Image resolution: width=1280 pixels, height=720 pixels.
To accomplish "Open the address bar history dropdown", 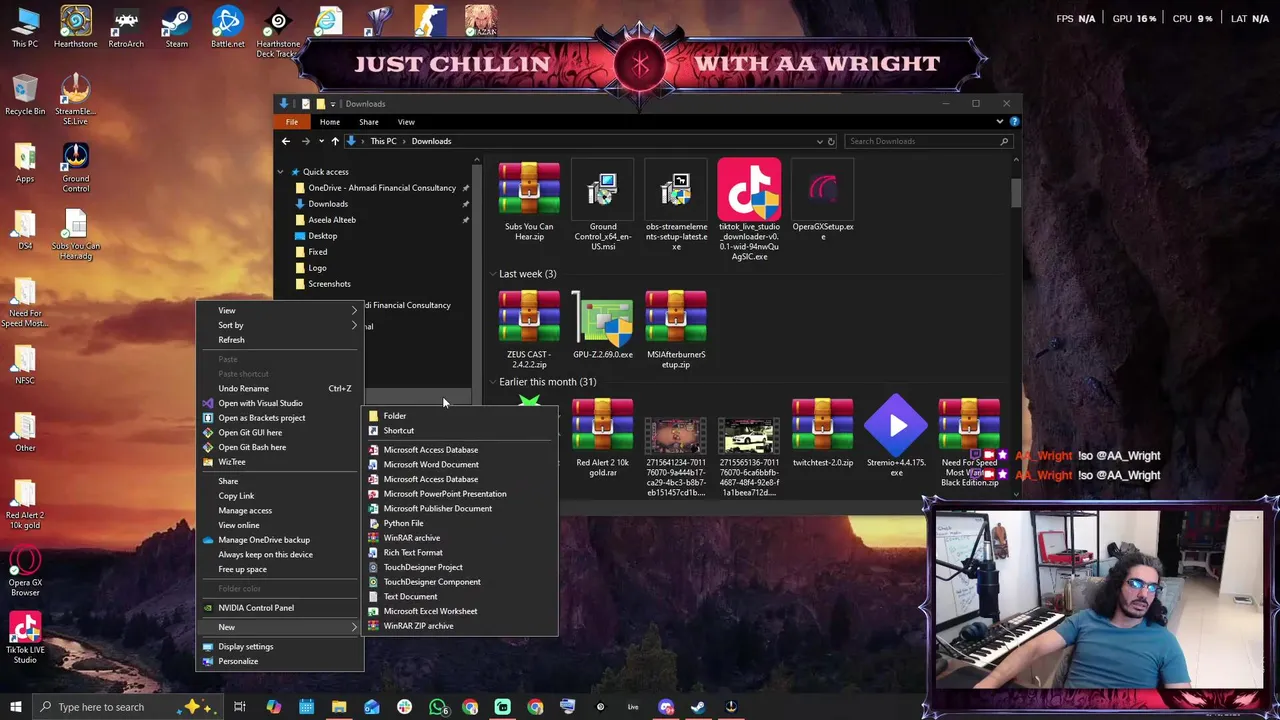I will click(819, 141).
